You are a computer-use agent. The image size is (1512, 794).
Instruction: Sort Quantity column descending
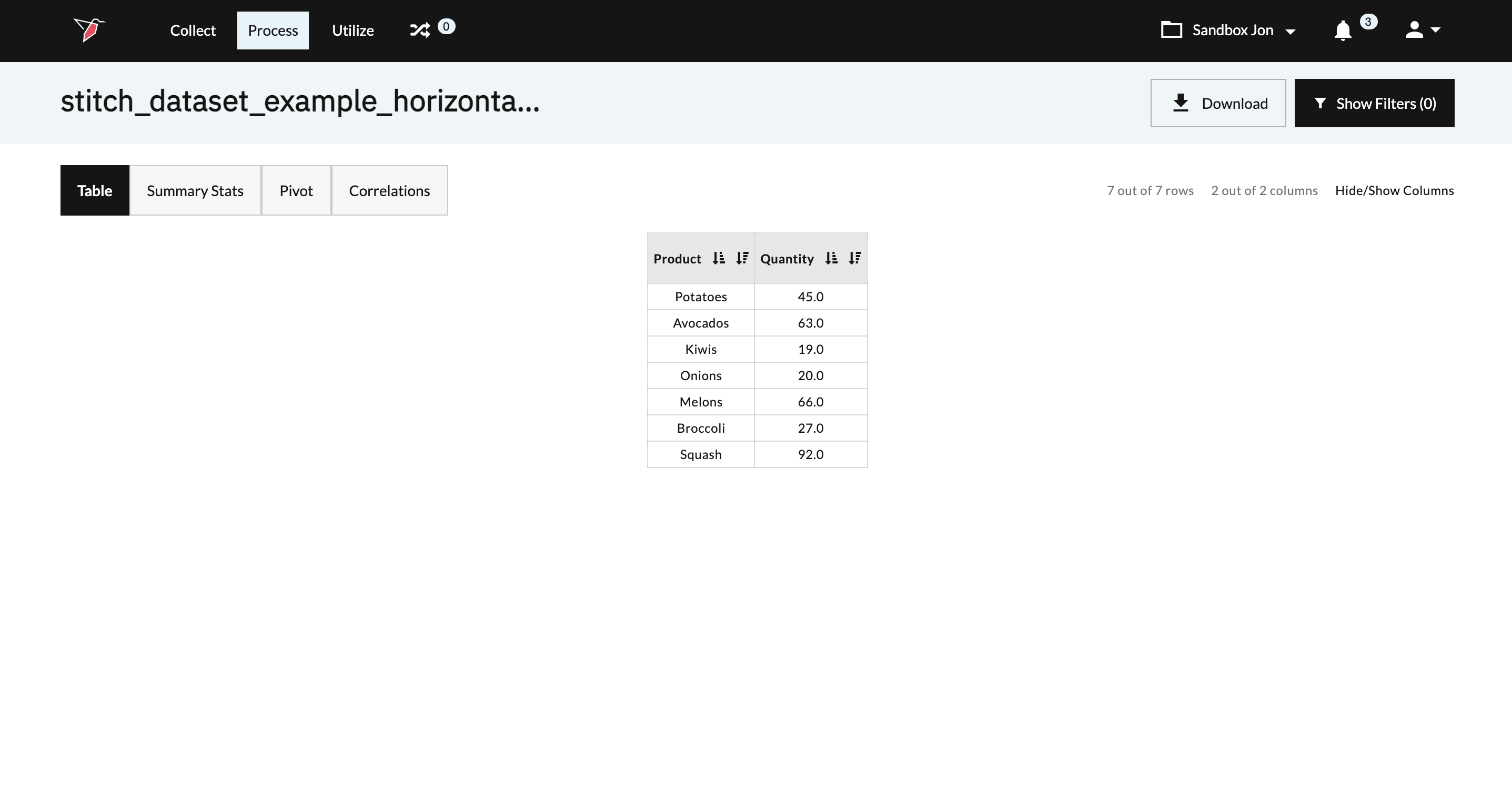point(854,258)
